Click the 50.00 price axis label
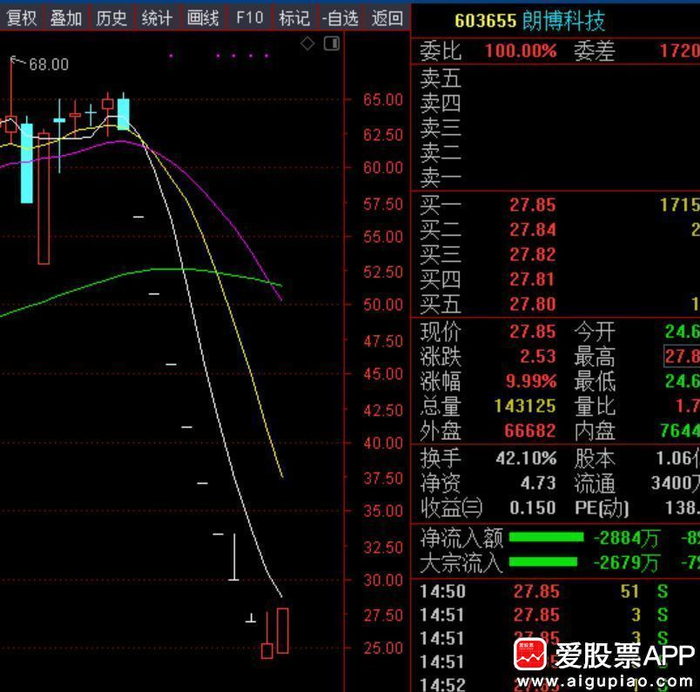 click(x=383, y=305)
